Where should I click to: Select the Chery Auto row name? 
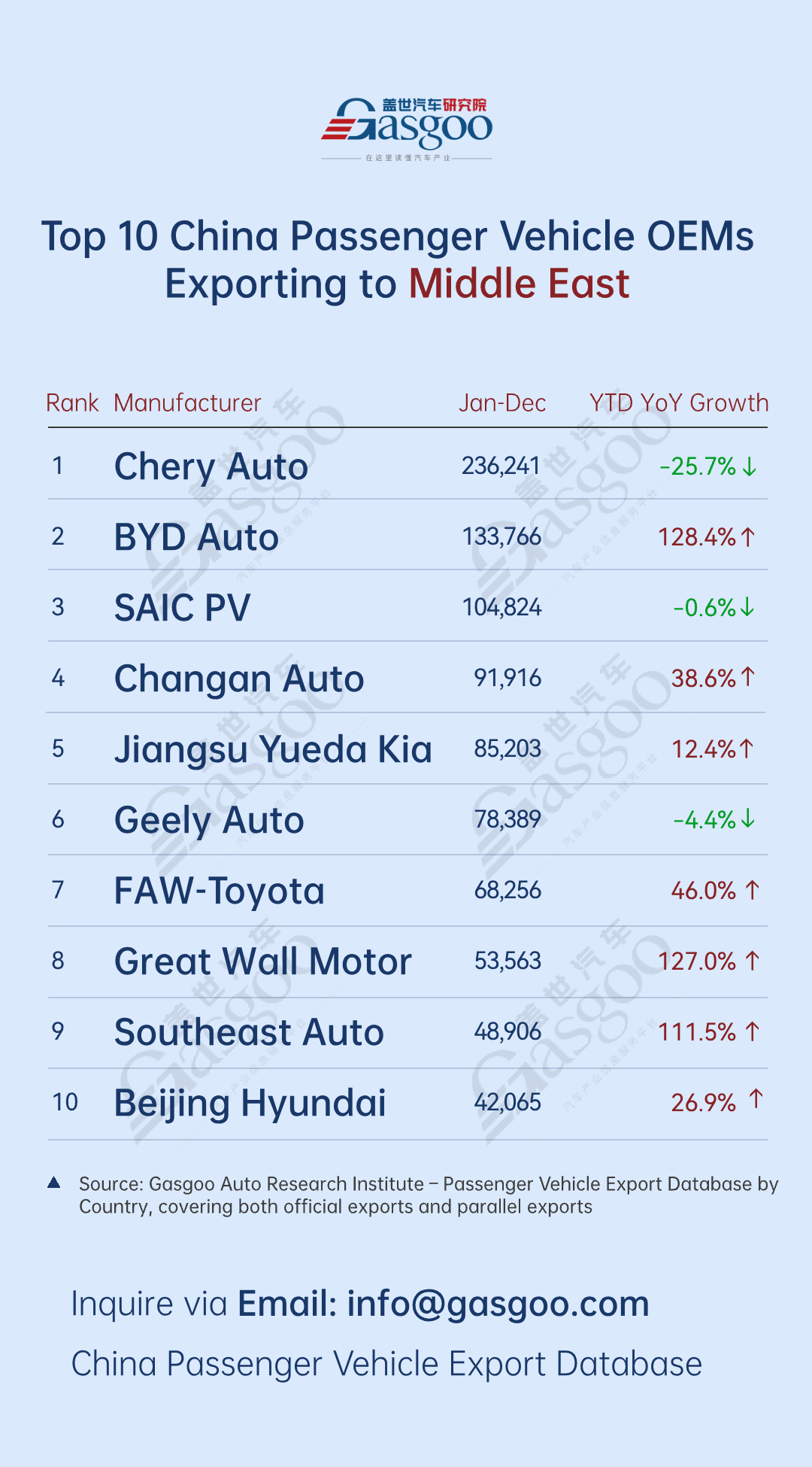pos(211,467)
